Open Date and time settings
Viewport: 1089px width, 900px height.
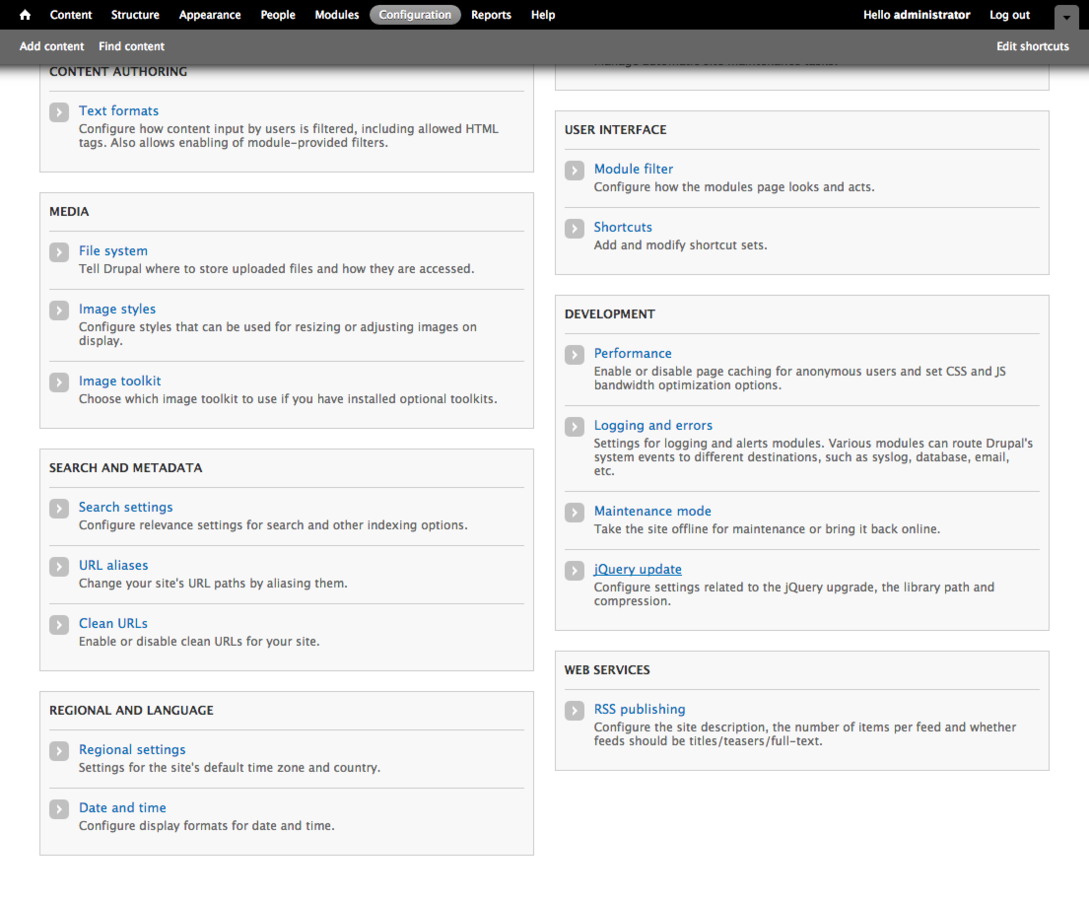pyautogui.click(x=122, y=808)
